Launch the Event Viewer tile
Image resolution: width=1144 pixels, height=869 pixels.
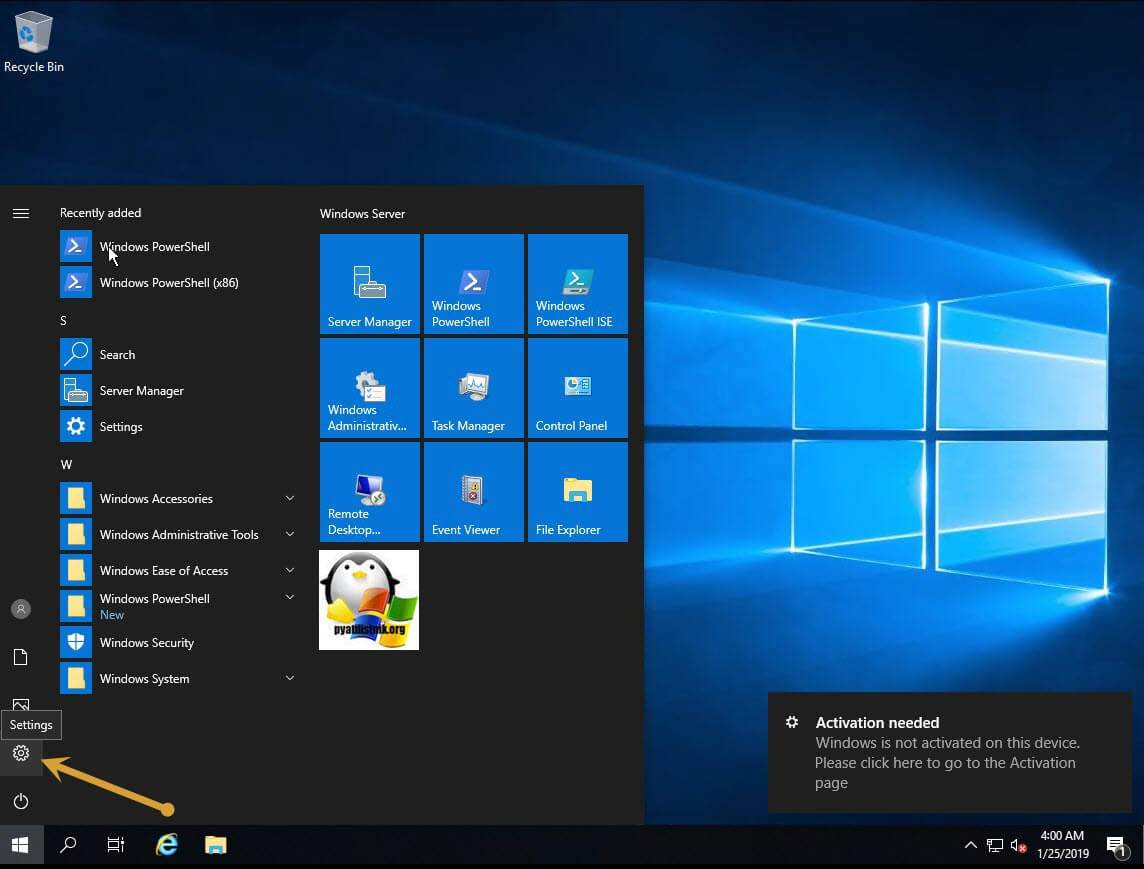pos(473,492)
